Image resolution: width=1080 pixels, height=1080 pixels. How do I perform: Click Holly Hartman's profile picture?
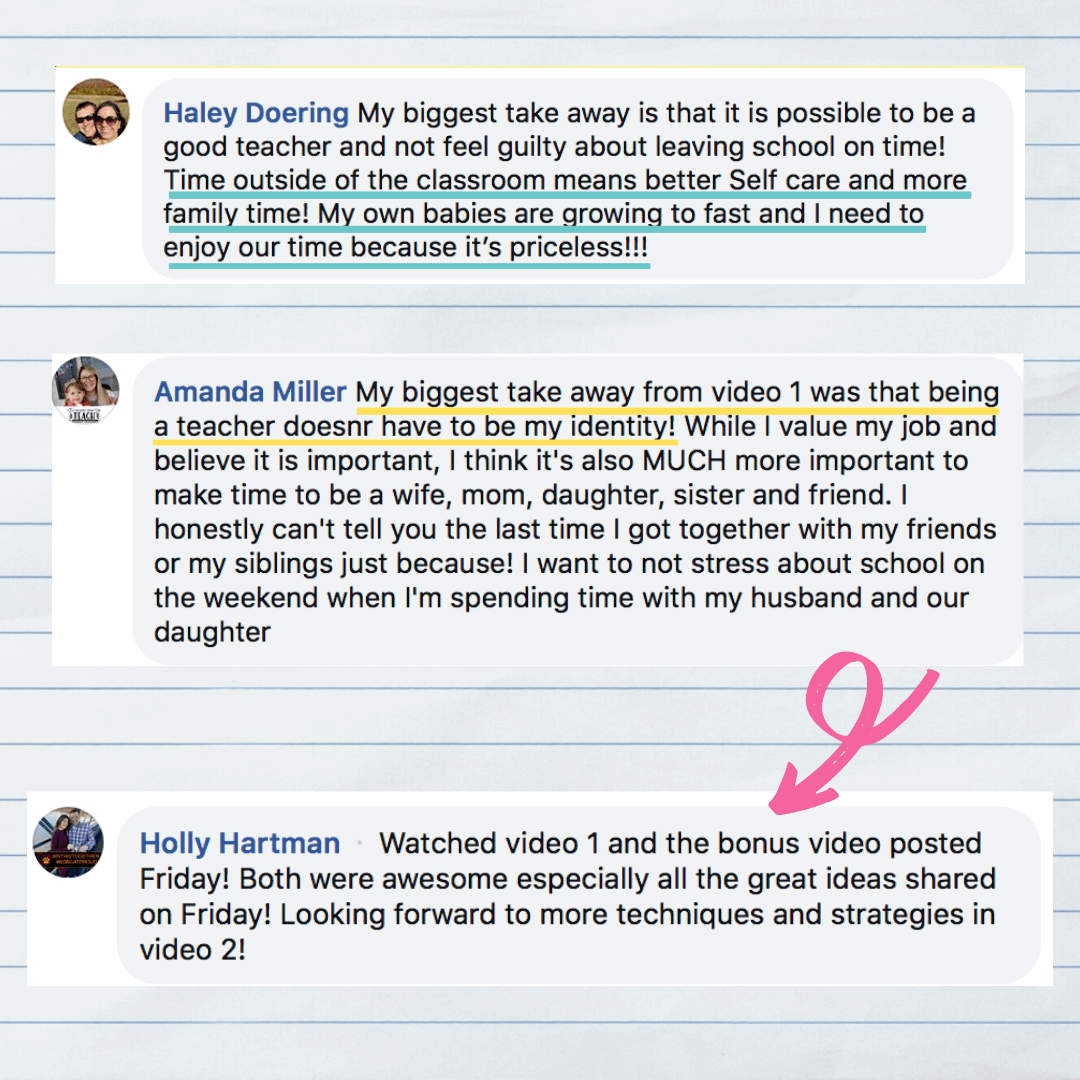(x=68, y=842)
